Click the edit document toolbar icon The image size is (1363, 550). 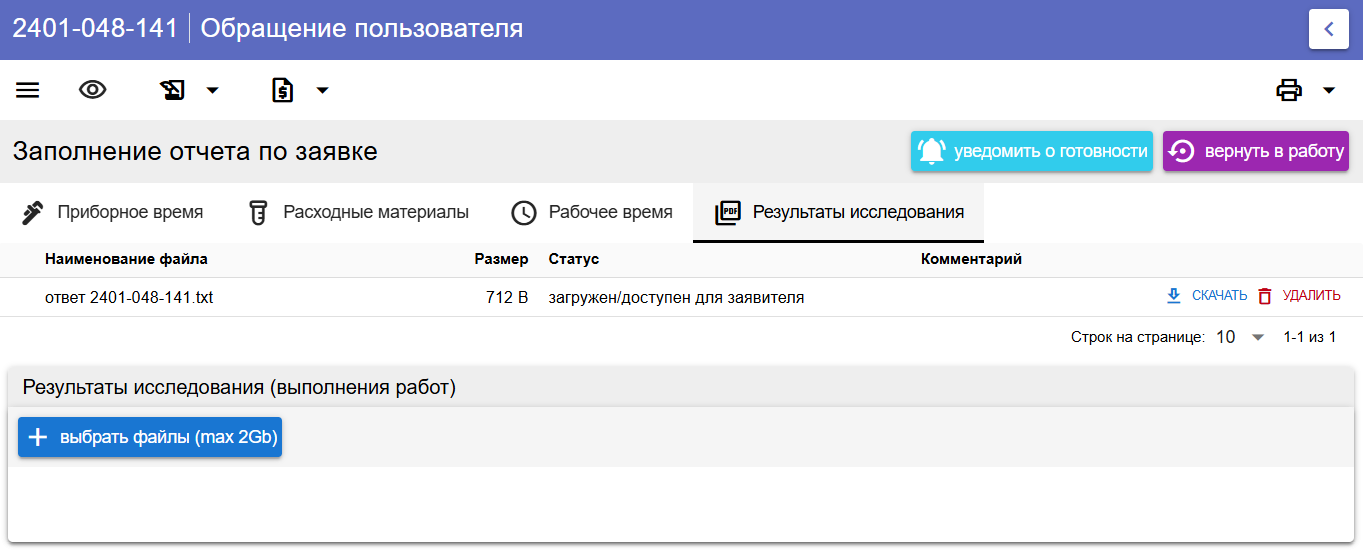[x=173, y=91]
